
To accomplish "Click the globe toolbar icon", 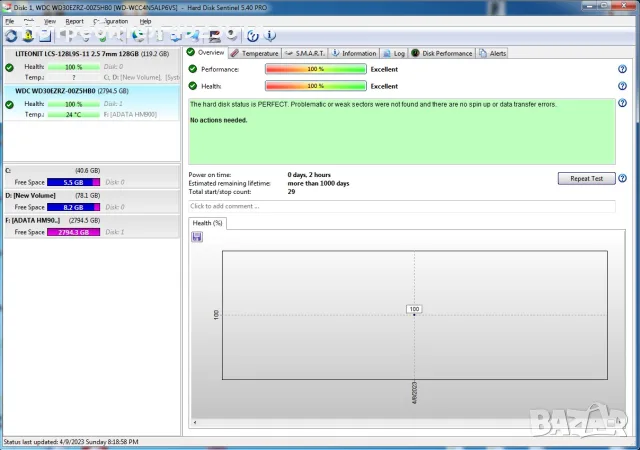I will pyautogui.click(x=139, y=36).
